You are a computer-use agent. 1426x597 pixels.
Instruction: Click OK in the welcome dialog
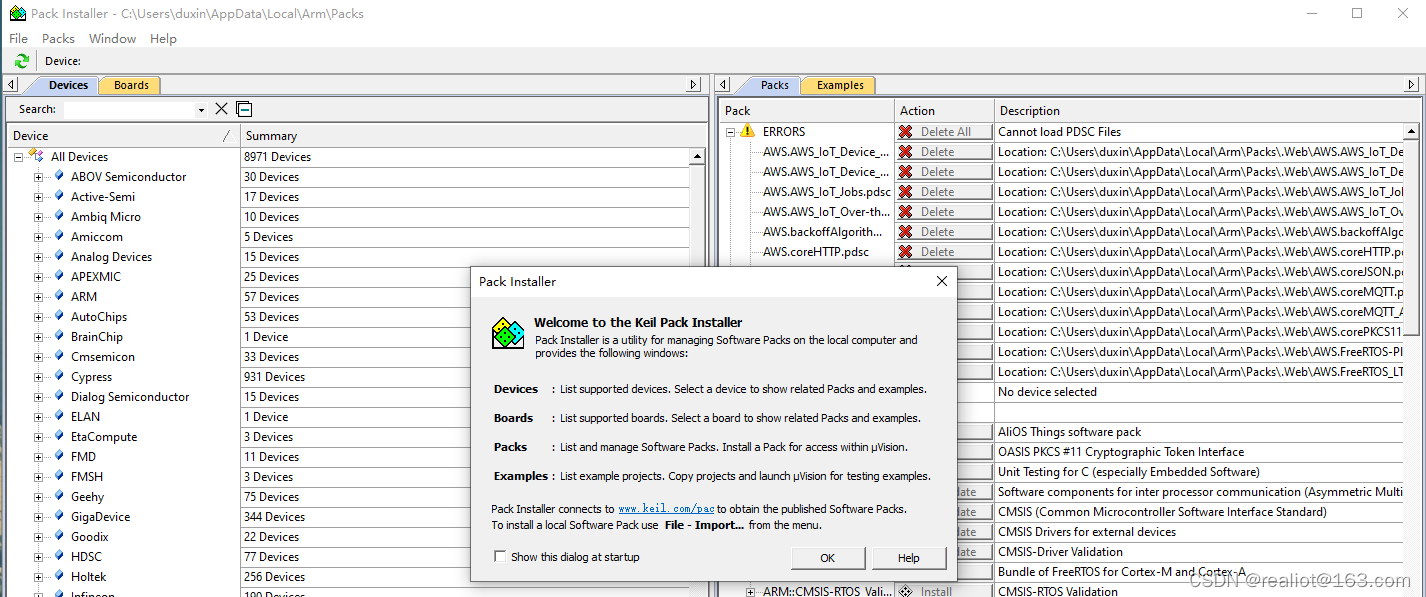click(827, 558)
